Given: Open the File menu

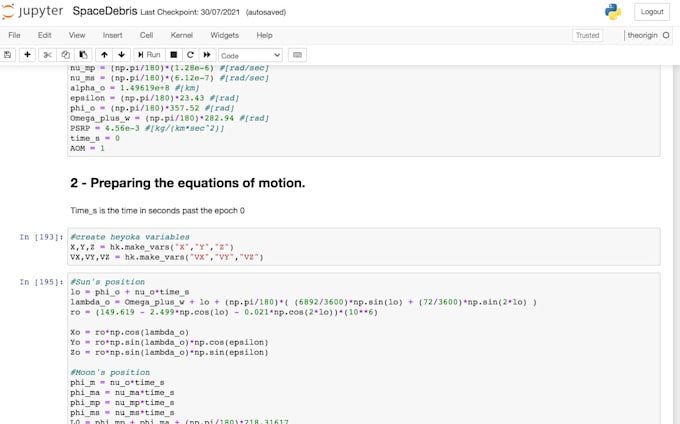Looking at the screenshot, I should pos(14,35).
